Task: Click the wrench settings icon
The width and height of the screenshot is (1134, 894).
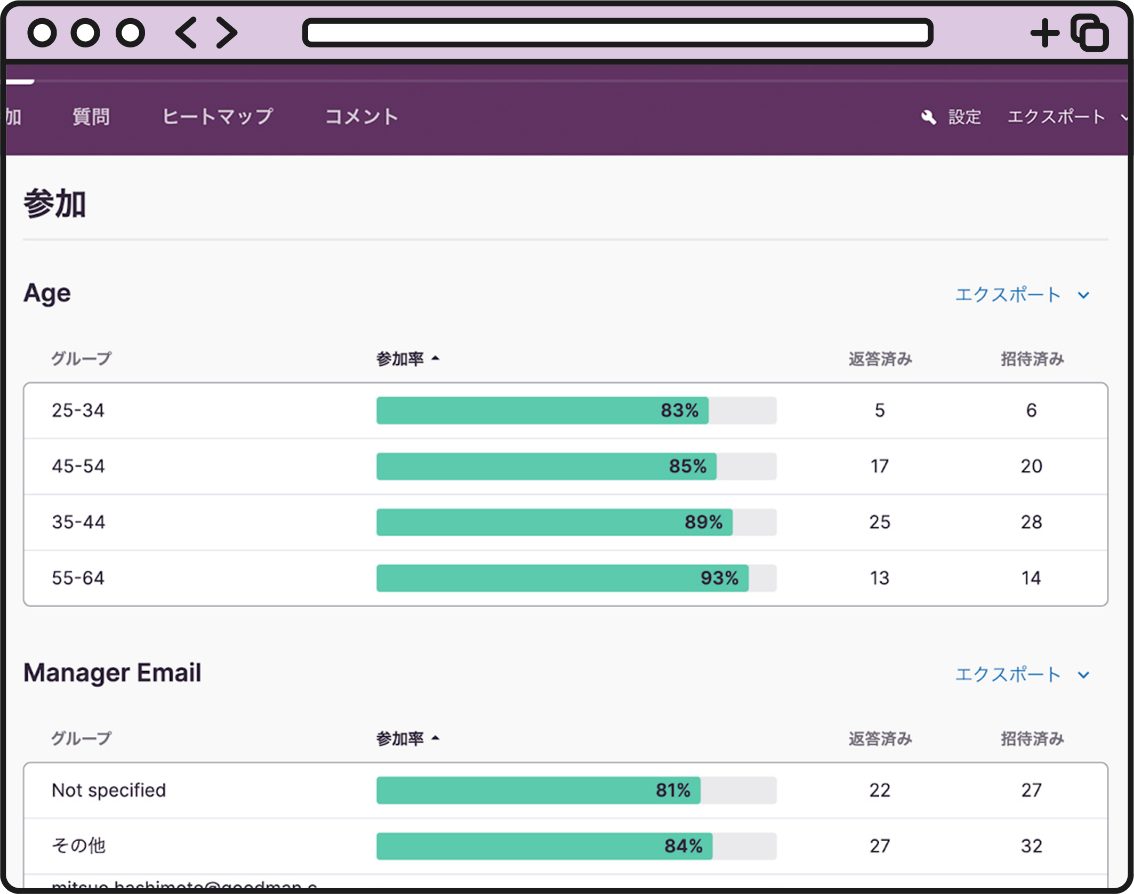Action: (928, 118)
